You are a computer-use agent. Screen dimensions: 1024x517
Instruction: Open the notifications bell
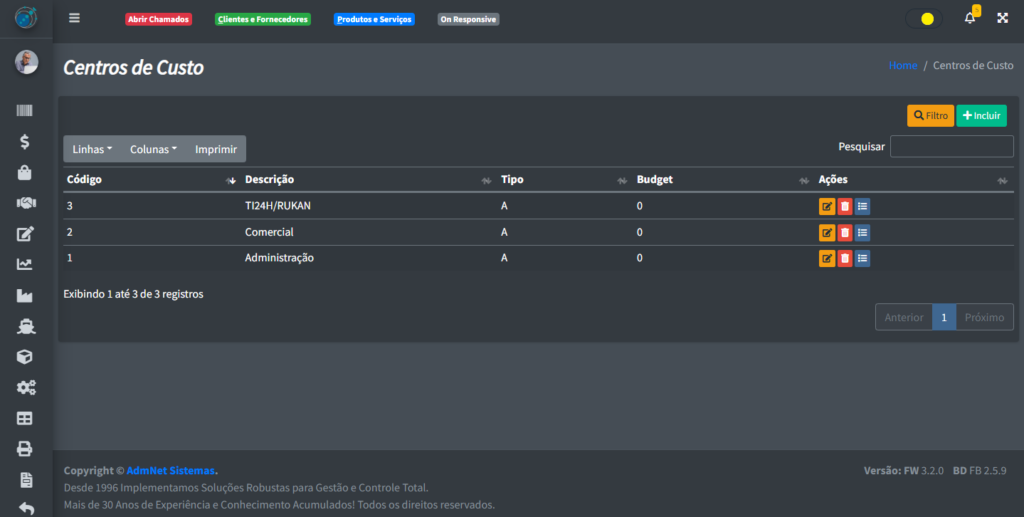coord(969,18)
